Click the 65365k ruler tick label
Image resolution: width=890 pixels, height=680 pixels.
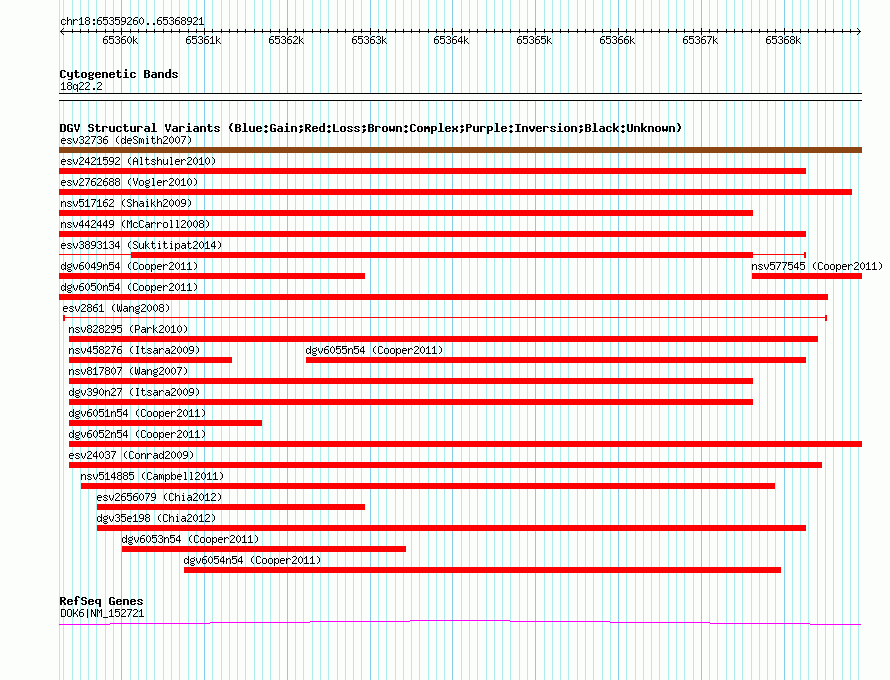tap(534, 40)
